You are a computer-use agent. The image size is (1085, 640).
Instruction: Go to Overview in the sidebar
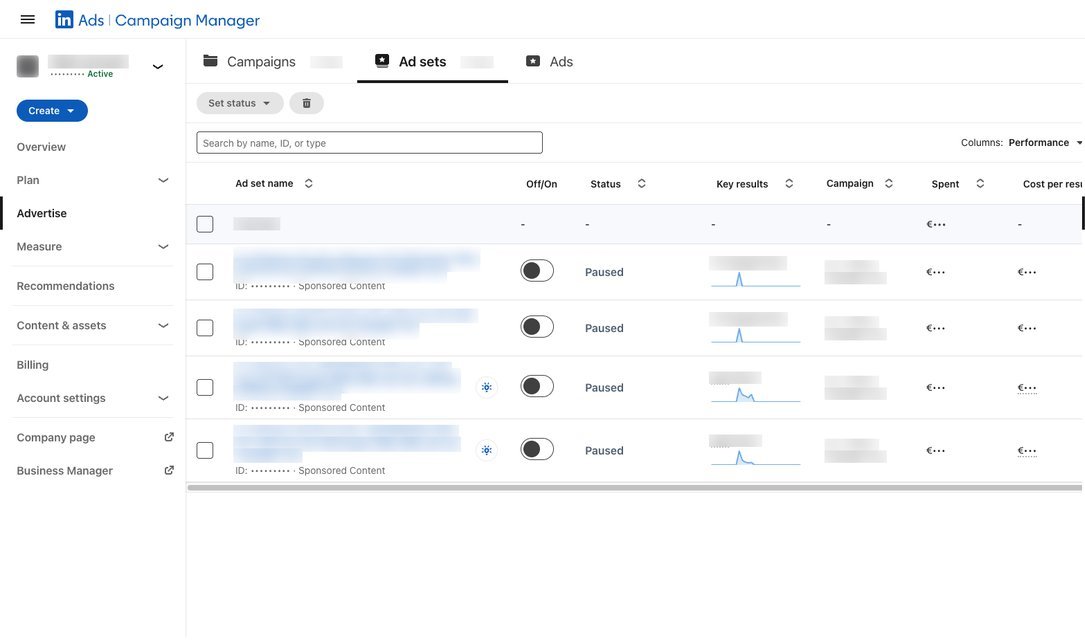(42, 147)
